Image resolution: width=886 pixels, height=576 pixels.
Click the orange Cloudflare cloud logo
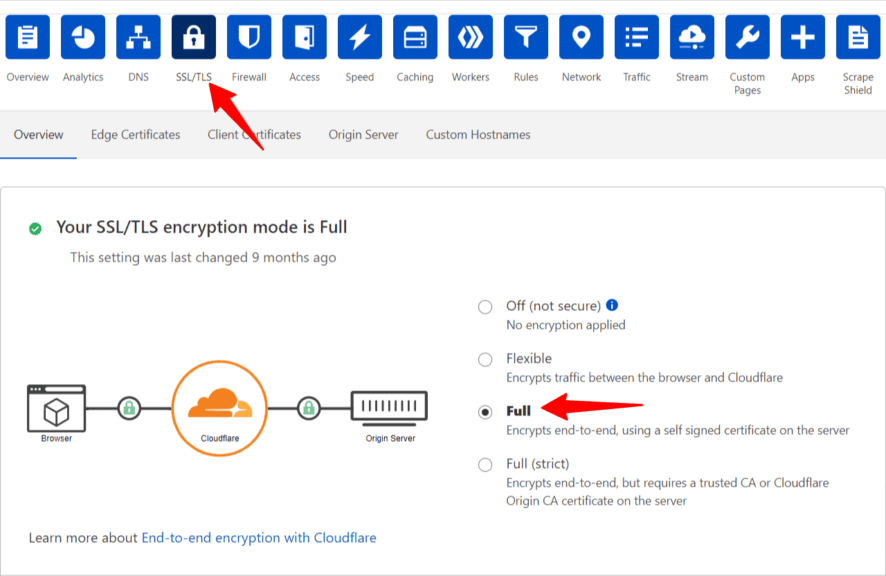pos(220,403)
